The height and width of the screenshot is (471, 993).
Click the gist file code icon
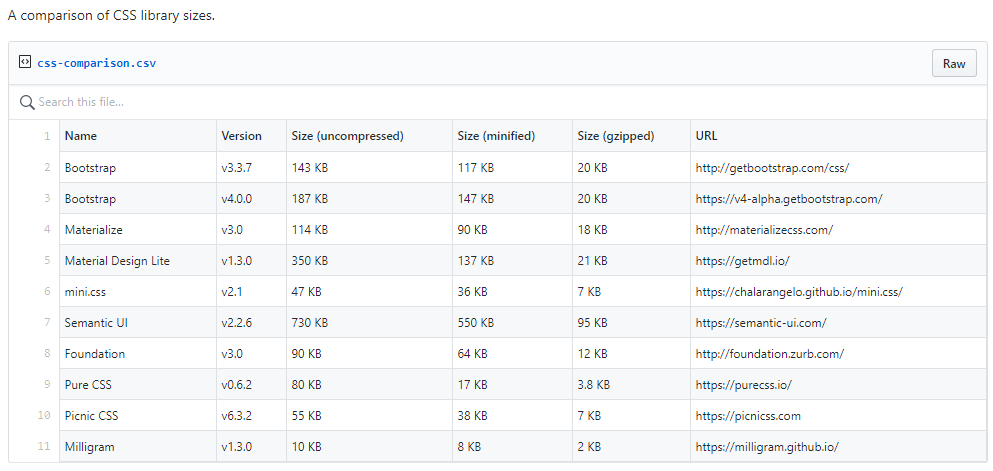click(x=25, y=63)
